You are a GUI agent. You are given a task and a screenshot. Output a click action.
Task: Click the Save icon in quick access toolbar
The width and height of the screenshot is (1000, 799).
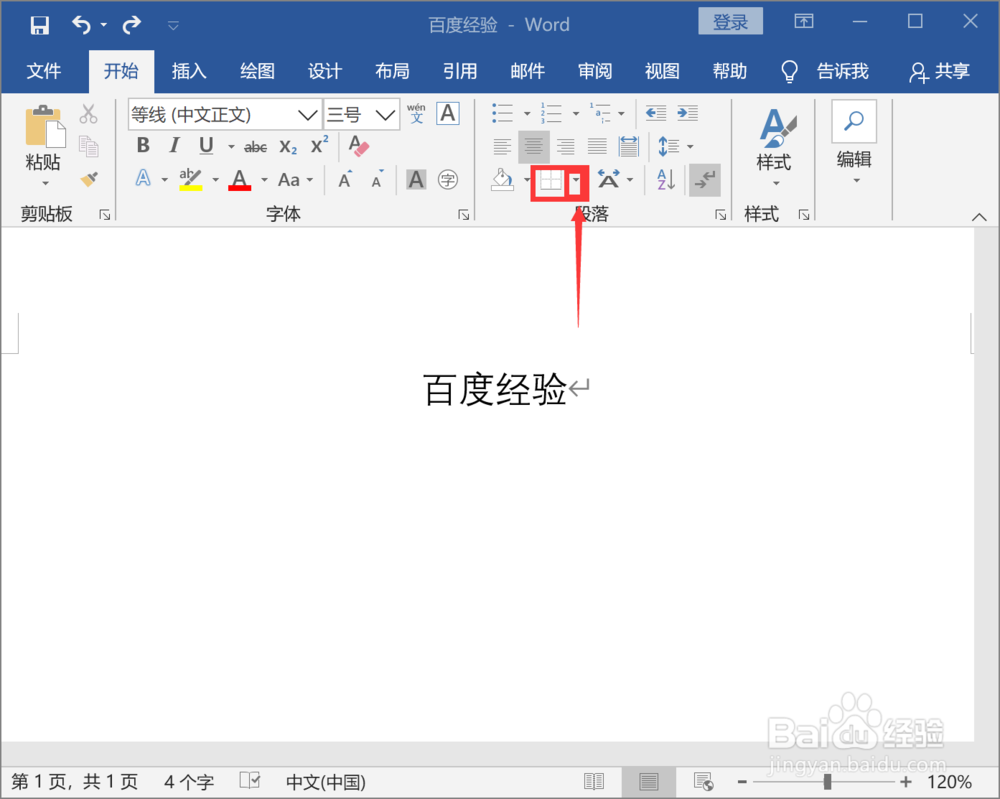(40, 25)
